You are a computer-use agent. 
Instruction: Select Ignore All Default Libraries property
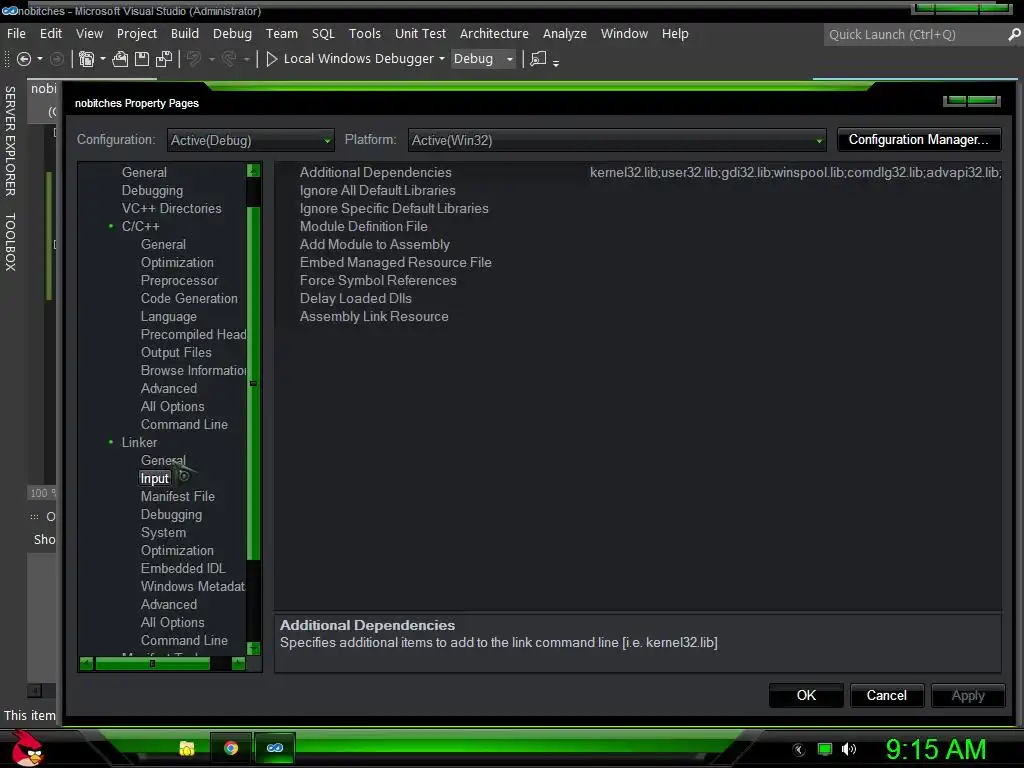click(377, 191)
